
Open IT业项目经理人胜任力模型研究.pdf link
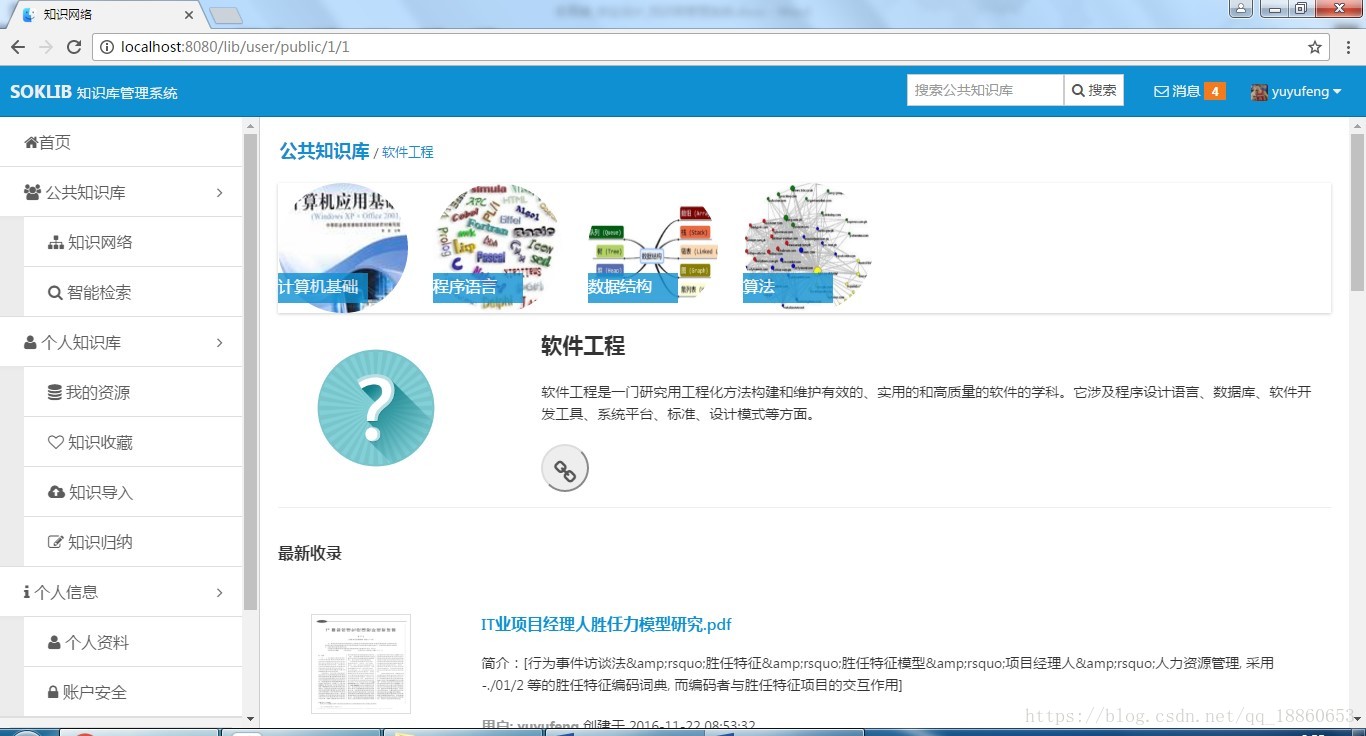[606, 624]
